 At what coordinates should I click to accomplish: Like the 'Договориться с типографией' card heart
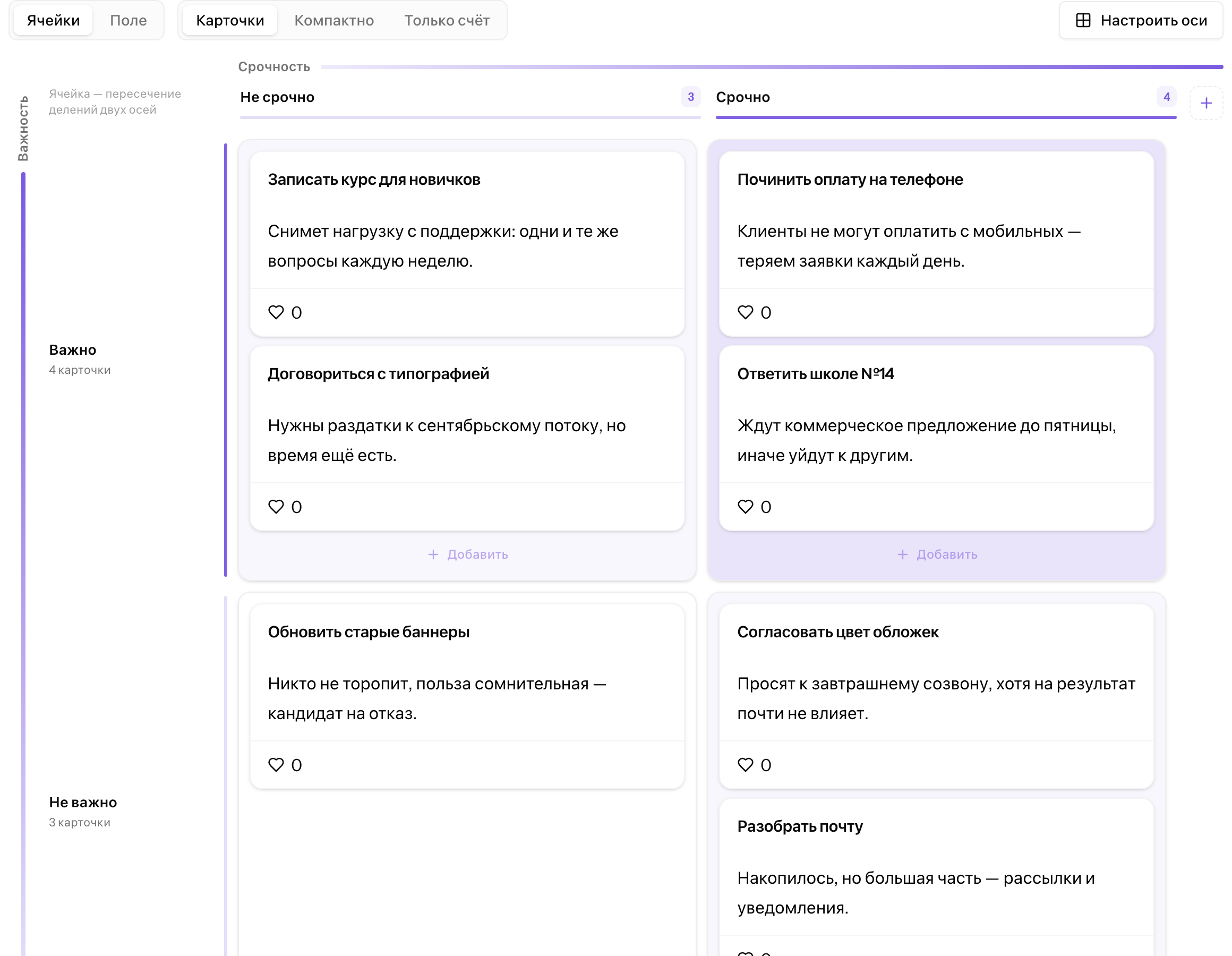276,506
